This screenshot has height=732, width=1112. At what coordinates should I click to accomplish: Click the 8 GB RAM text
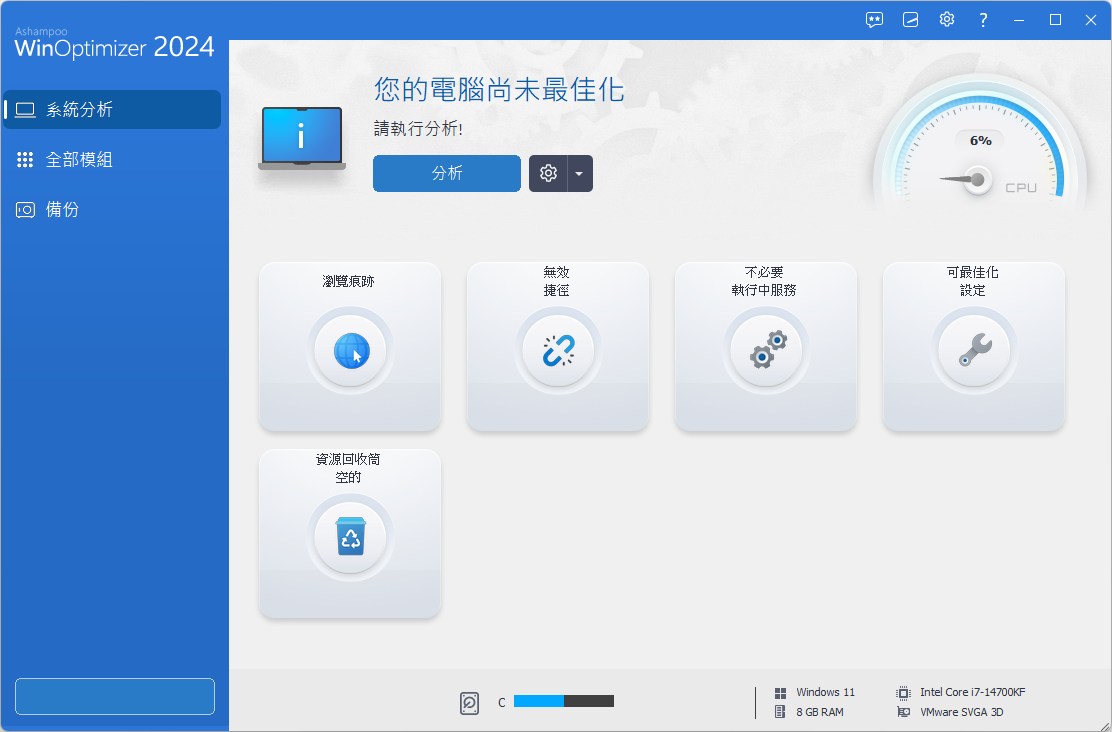820,711
